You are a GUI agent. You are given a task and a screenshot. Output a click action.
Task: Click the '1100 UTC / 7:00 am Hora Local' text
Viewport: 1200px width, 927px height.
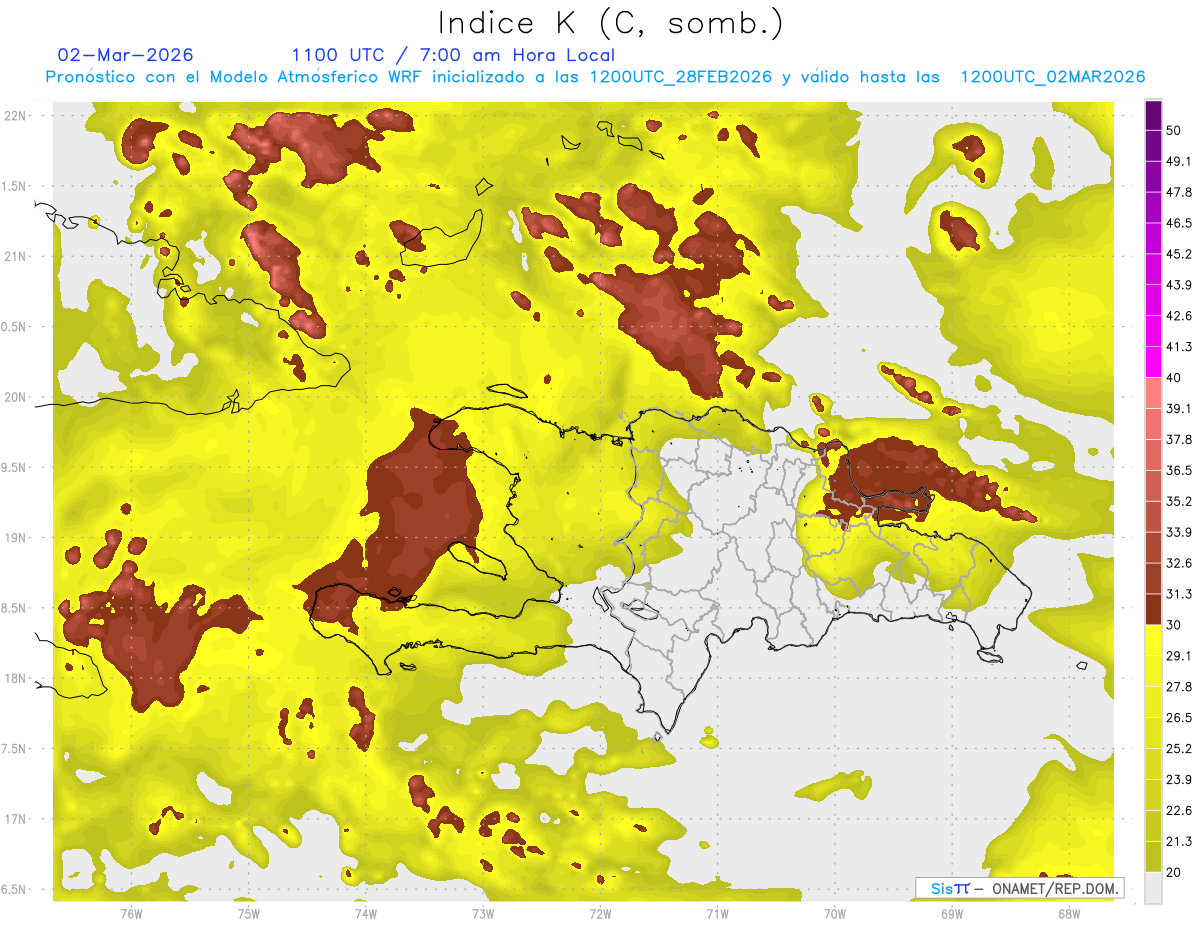click(453, 55)
